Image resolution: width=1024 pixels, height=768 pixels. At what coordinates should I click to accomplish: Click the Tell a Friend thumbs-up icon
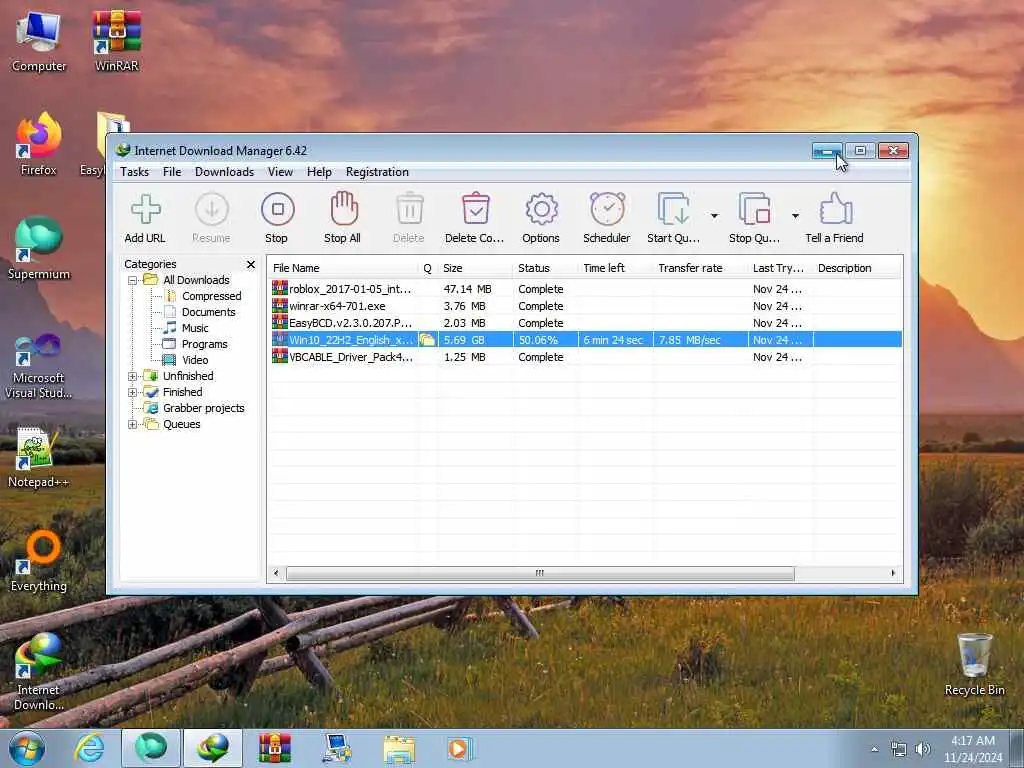click(x=835, y=210)
